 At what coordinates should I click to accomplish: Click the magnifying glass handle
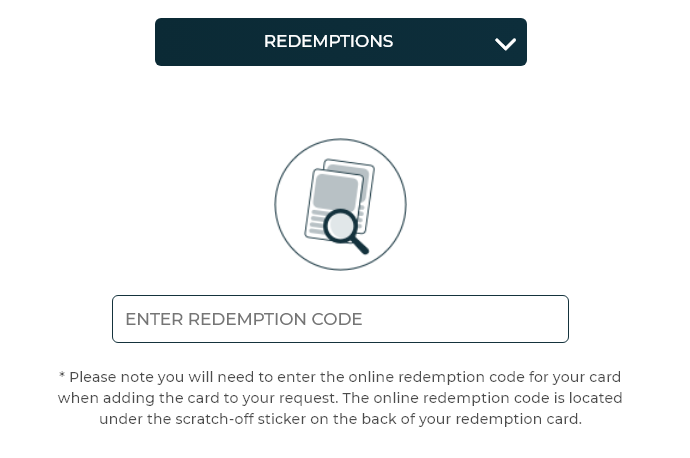click(360, 245)
